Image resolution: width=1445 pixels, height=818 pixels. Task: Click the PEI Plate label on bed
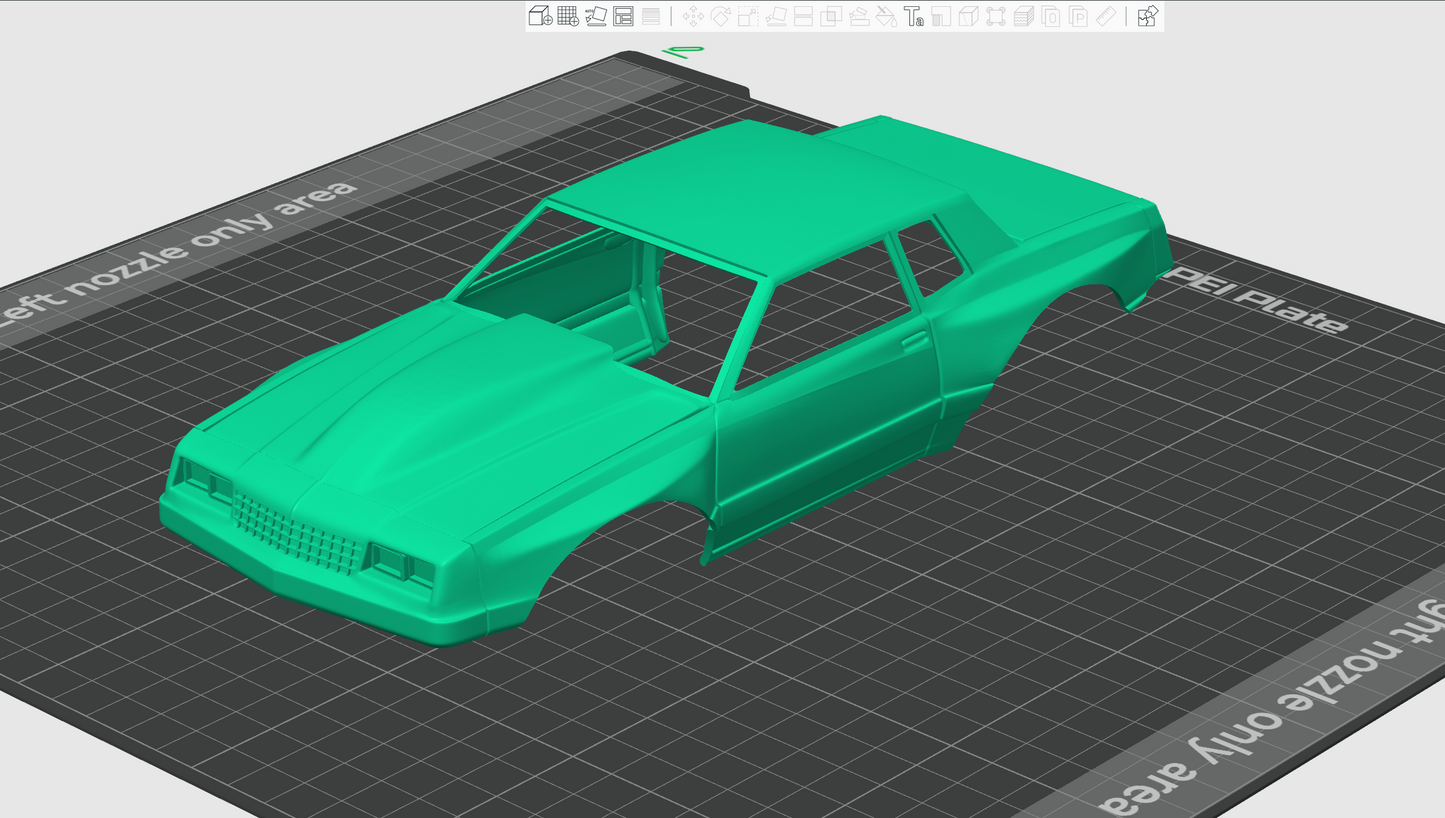coord(1257,302)
